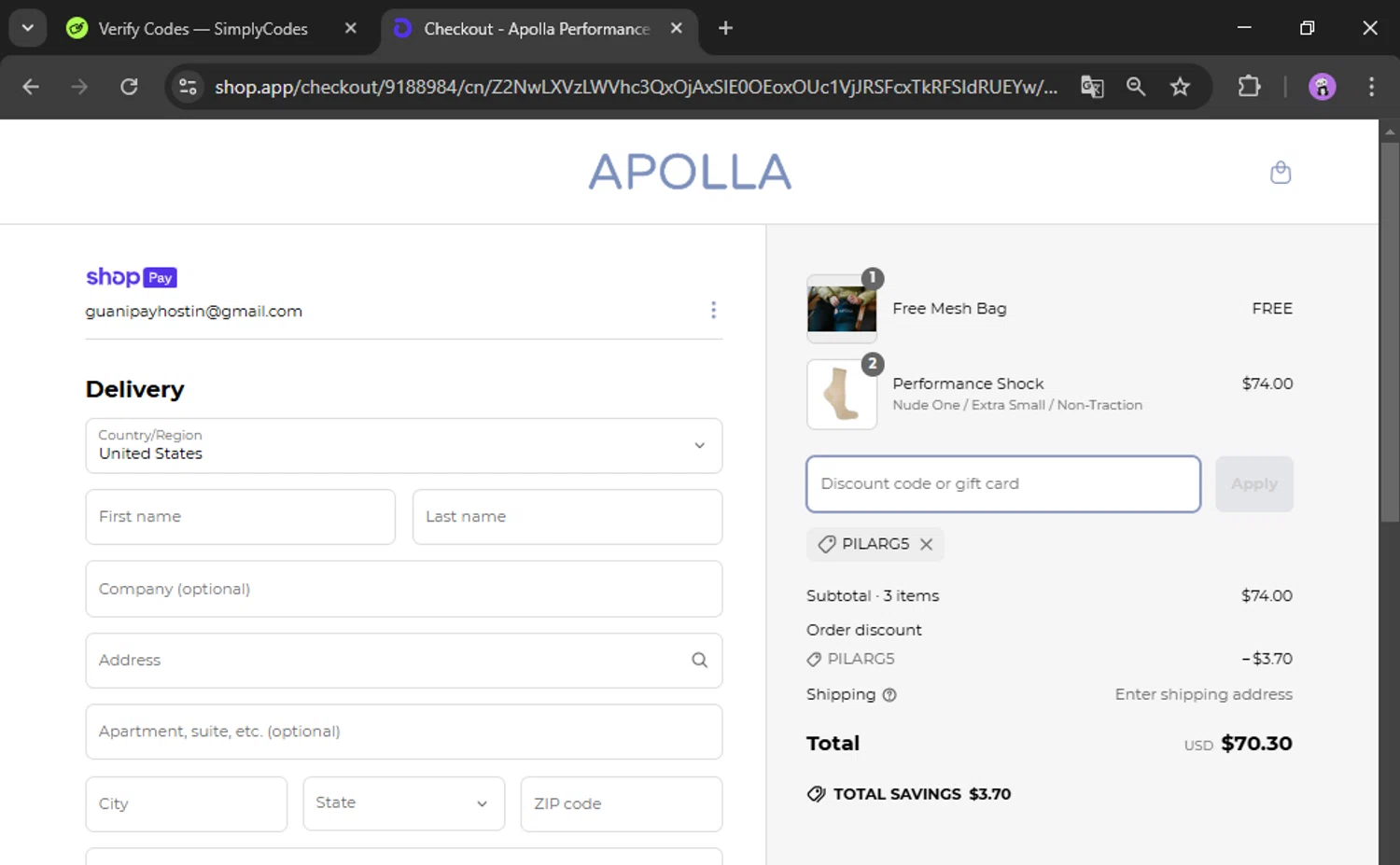Image resolution: width=1400 pixels, height=865 pixels.
Task: Click the Shop Pay logo
Action: pos(132,277)
